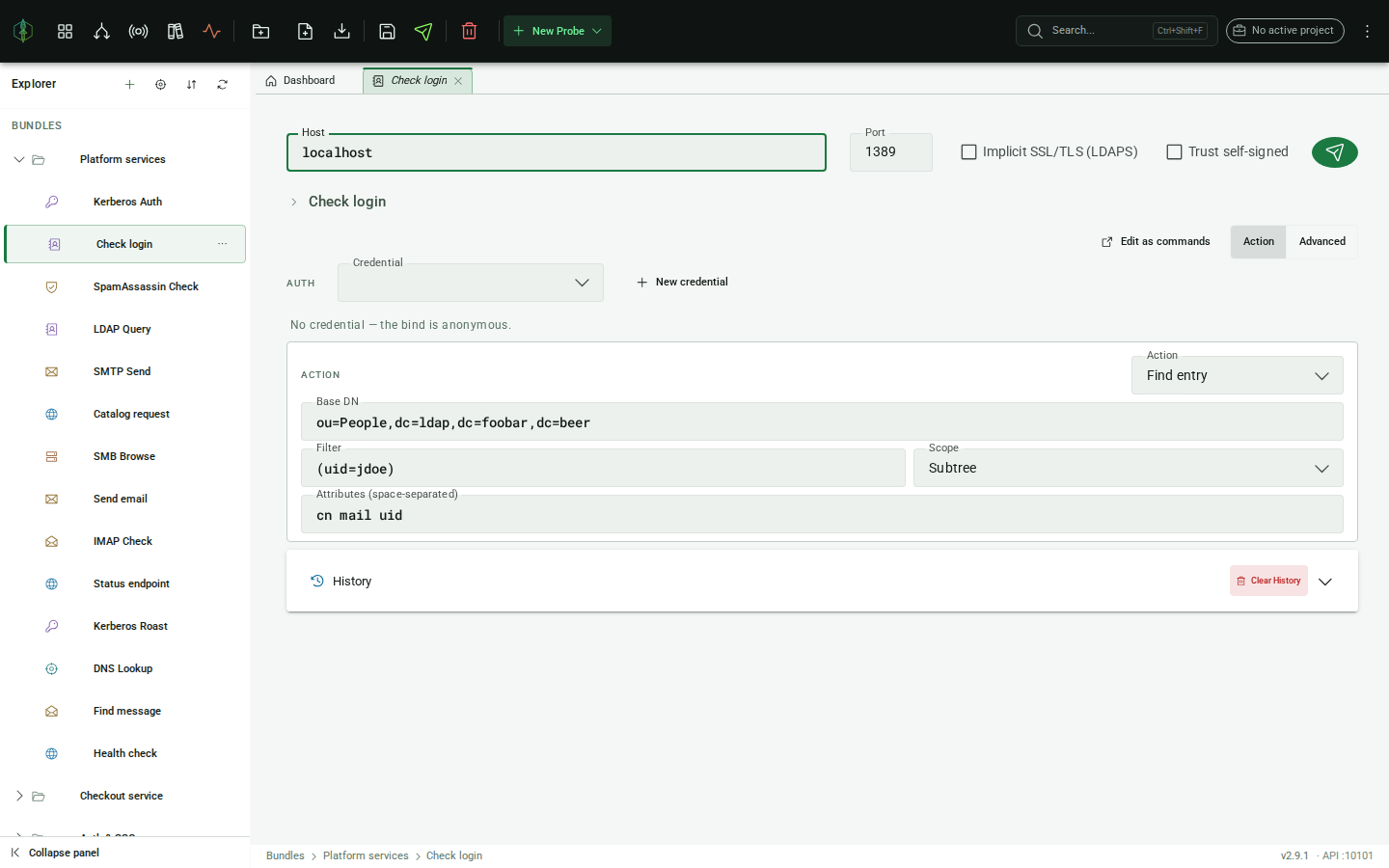Open the Credential dropdown
The height and width of the screenshot is (868, 1389).
[x=471, y=283]
